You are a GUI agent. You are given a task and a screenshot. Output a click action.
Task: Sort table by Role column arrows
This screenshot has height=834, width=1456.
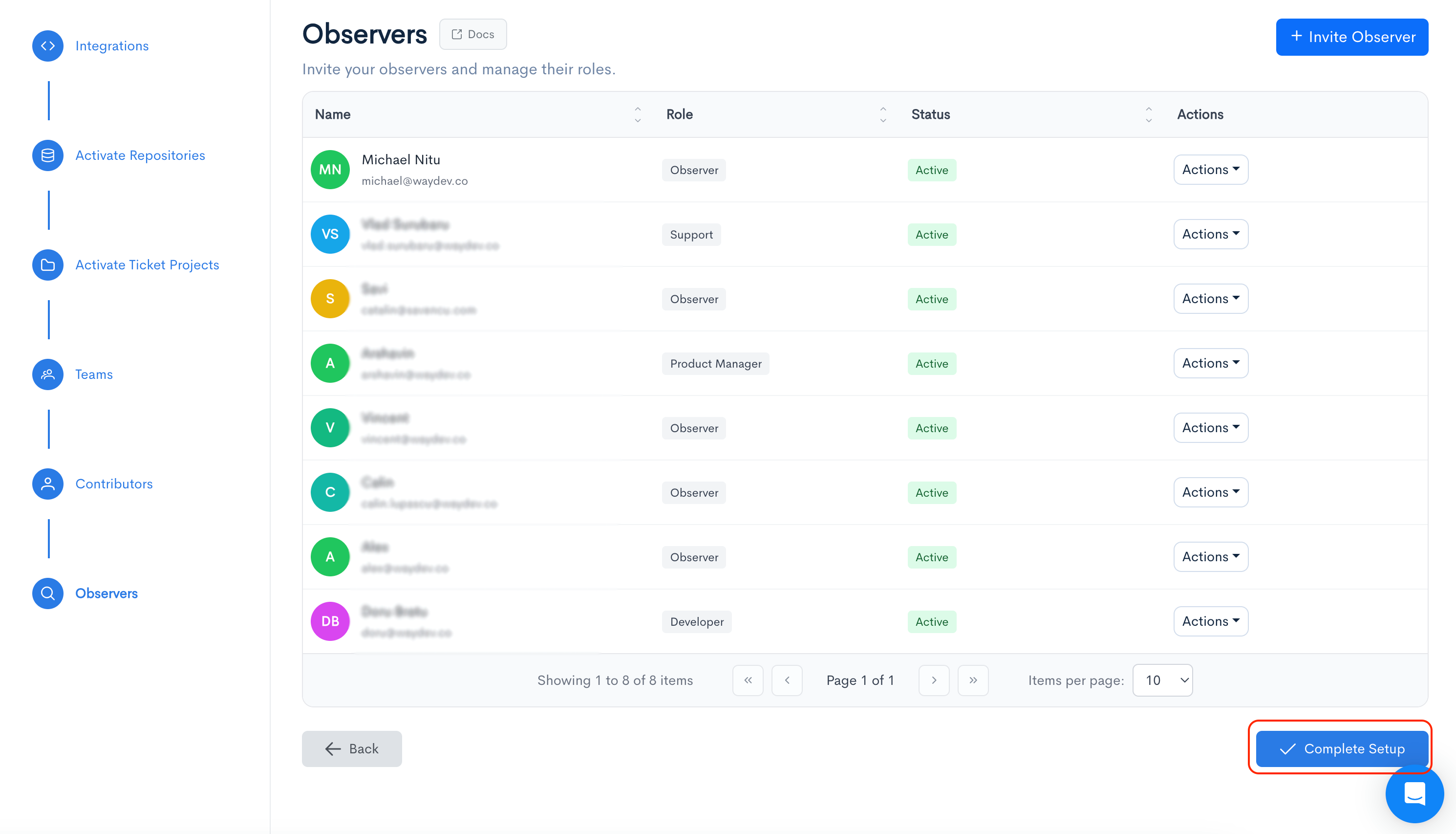(882, 114)
